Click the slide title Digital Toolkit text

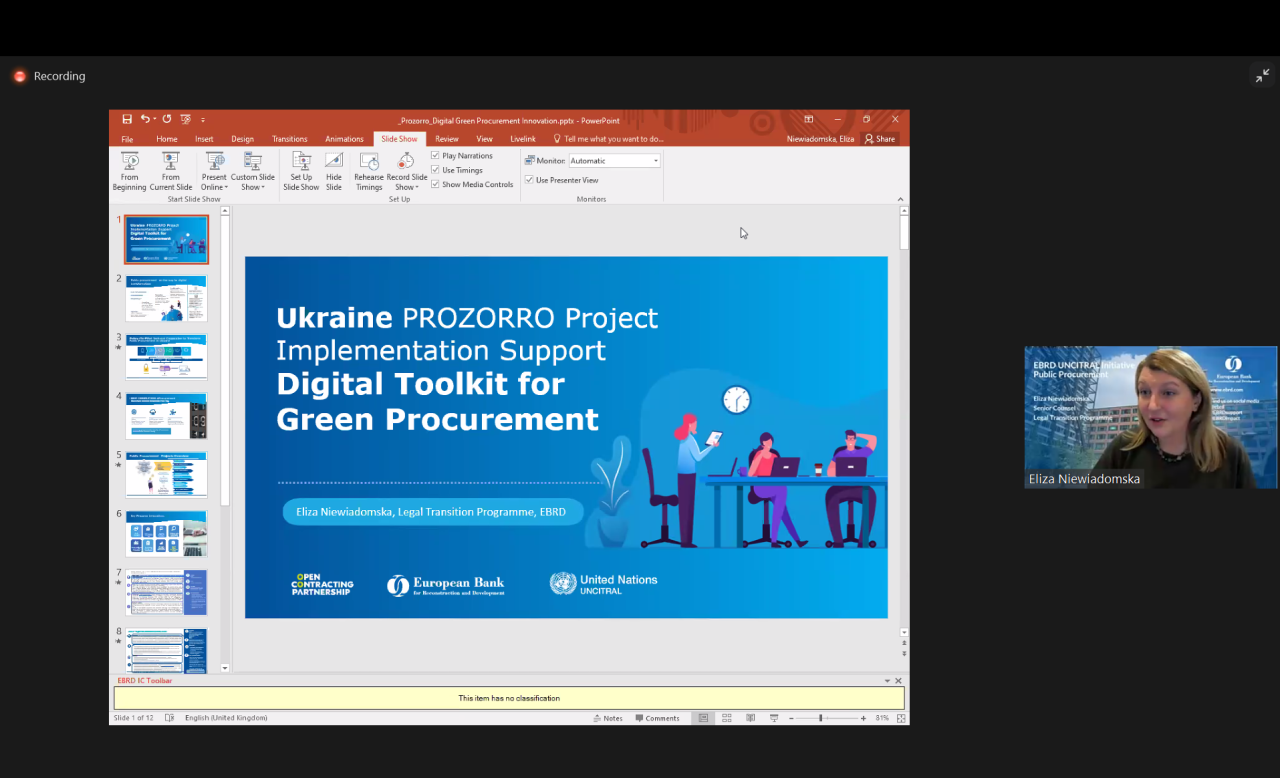coord(420,384)
